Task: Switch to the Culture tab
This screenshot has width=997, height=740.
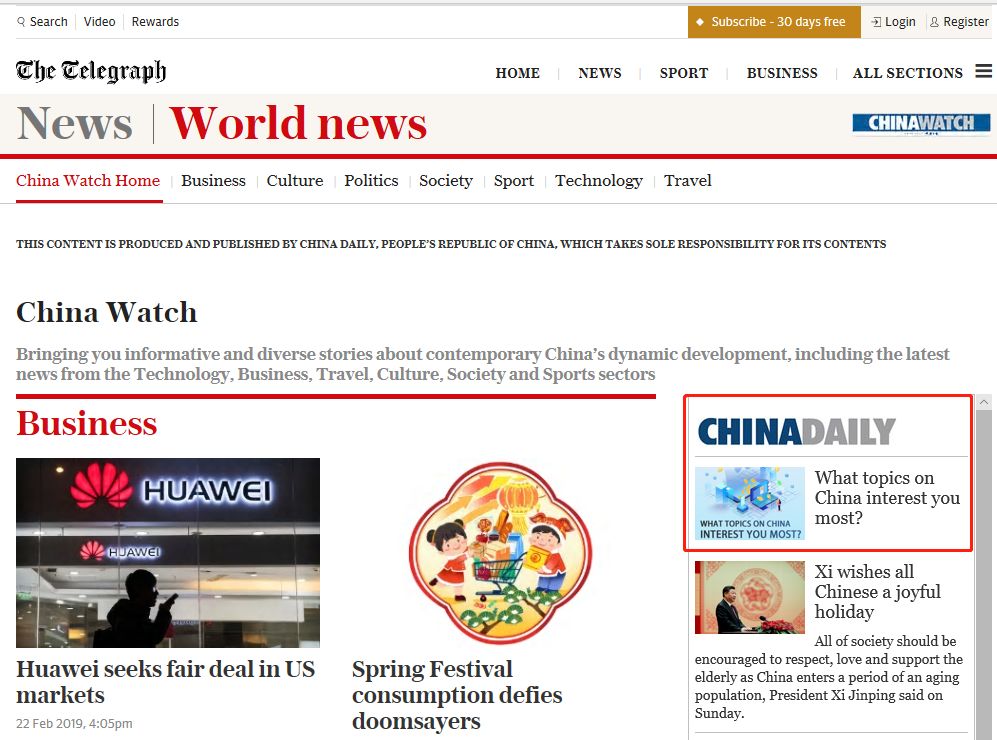Action: tap(294, 181)
